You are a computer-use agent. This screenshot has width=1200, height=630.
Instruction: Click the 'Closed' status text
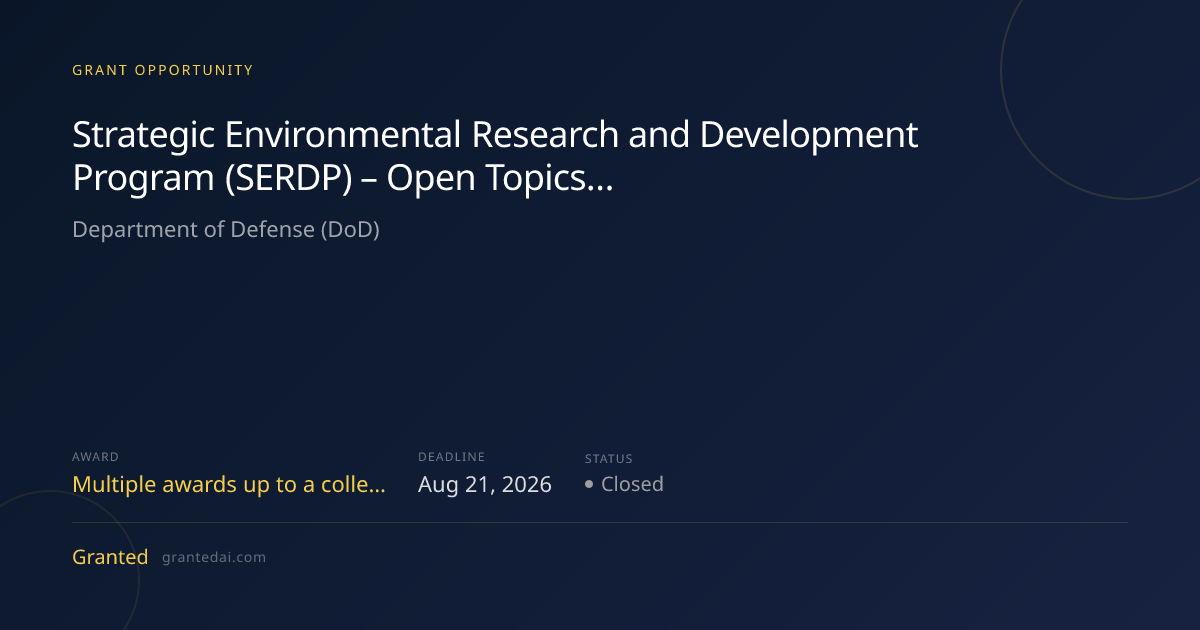pos(632,484)
